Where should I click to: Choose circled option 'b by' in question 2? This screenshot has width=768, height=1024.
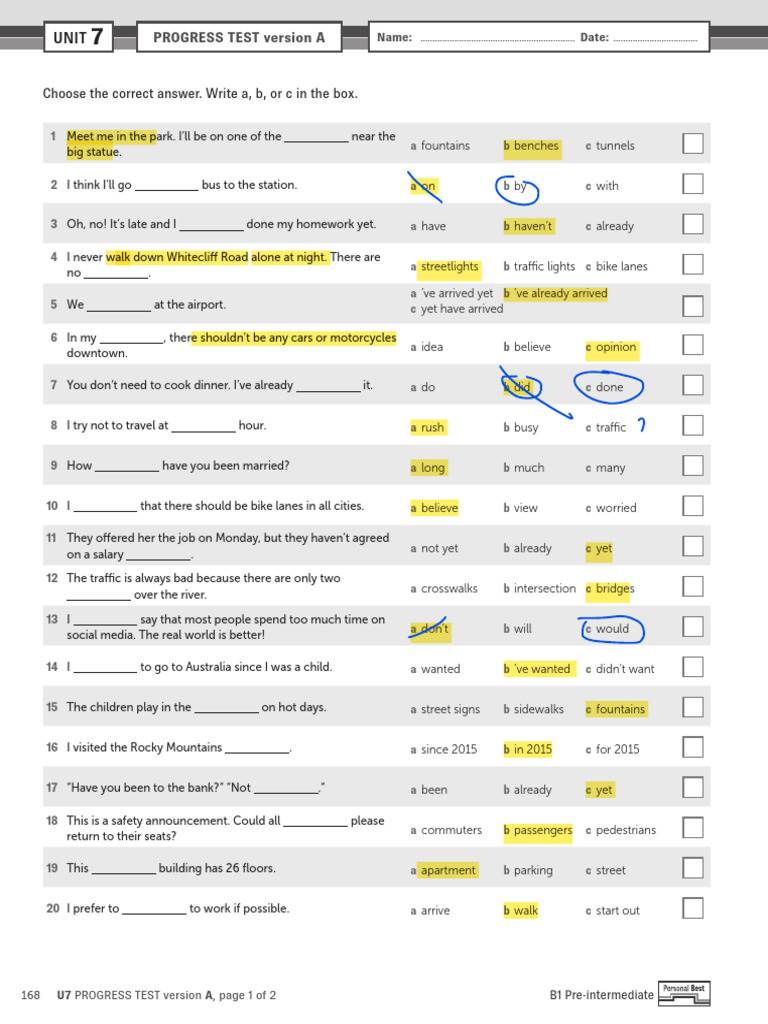pos(516,187)
